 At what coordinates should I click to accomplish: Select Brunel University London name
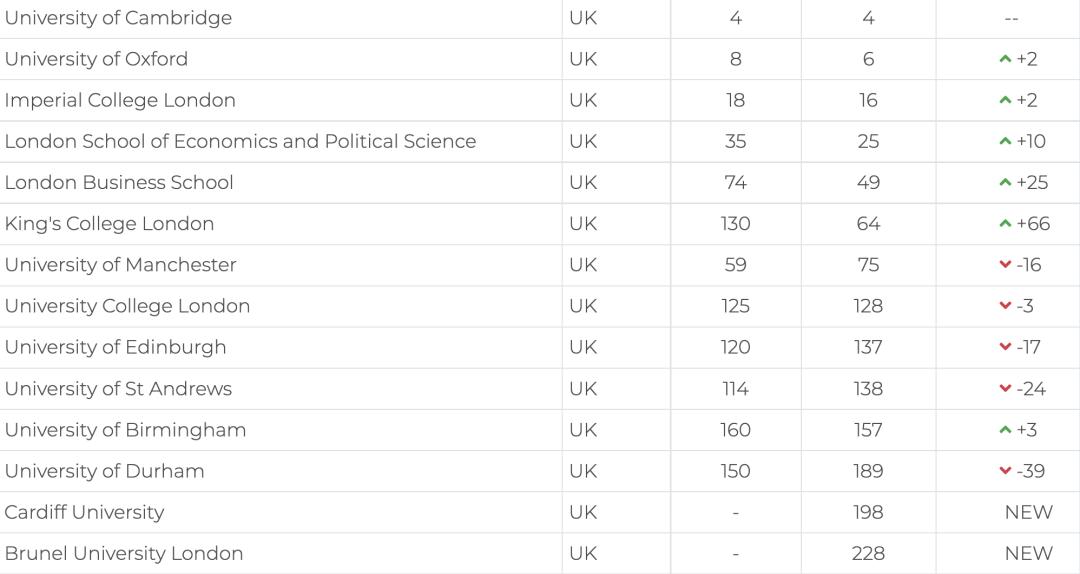[124, 553]
